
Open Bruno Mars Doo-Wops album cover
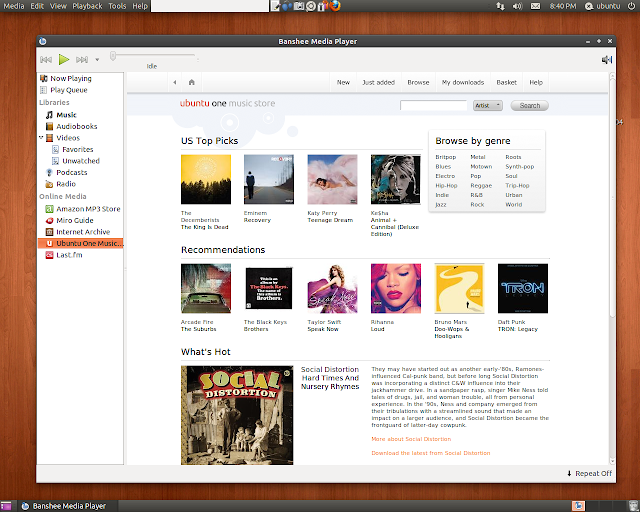click(459, 288)
